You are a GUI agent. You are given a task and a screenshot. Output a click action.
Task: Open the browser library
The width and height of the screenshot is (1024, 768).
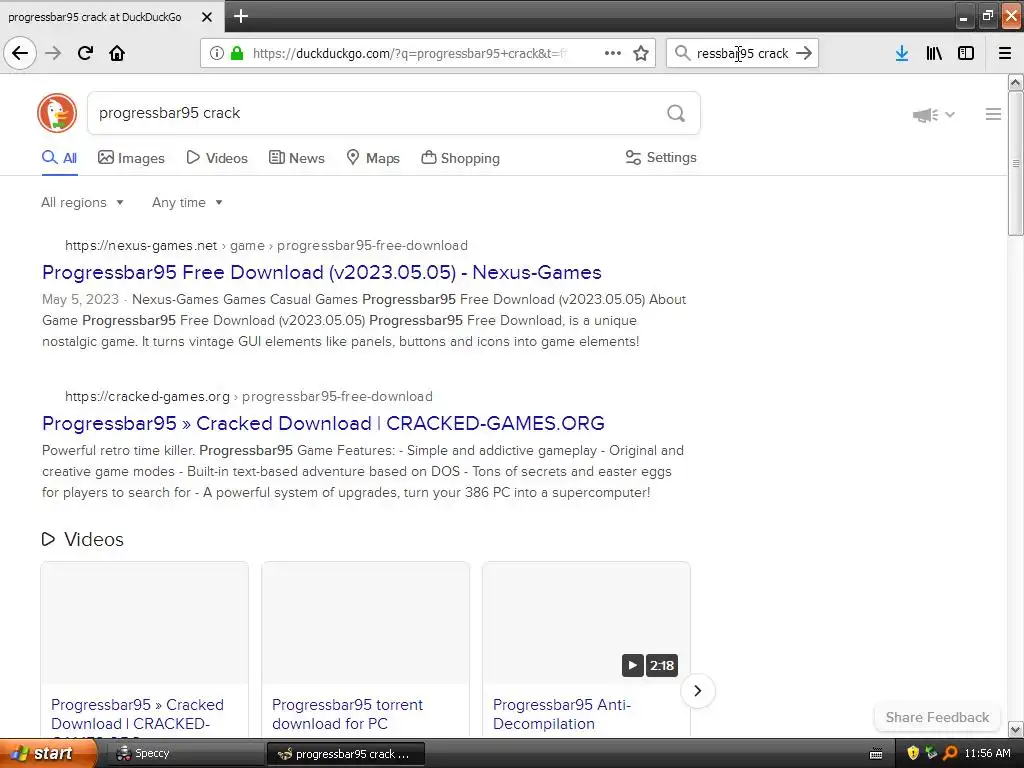coord(934,53)
